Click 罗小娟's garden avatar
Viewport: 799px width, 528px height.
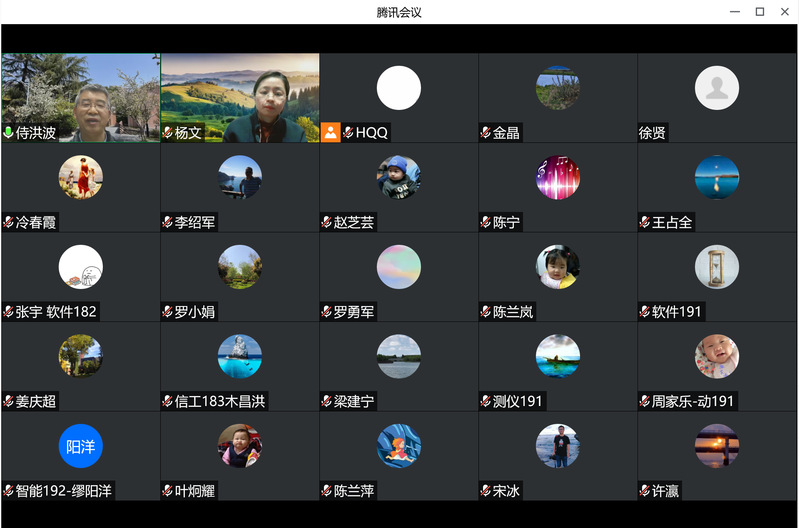click(x=240, y=267)
